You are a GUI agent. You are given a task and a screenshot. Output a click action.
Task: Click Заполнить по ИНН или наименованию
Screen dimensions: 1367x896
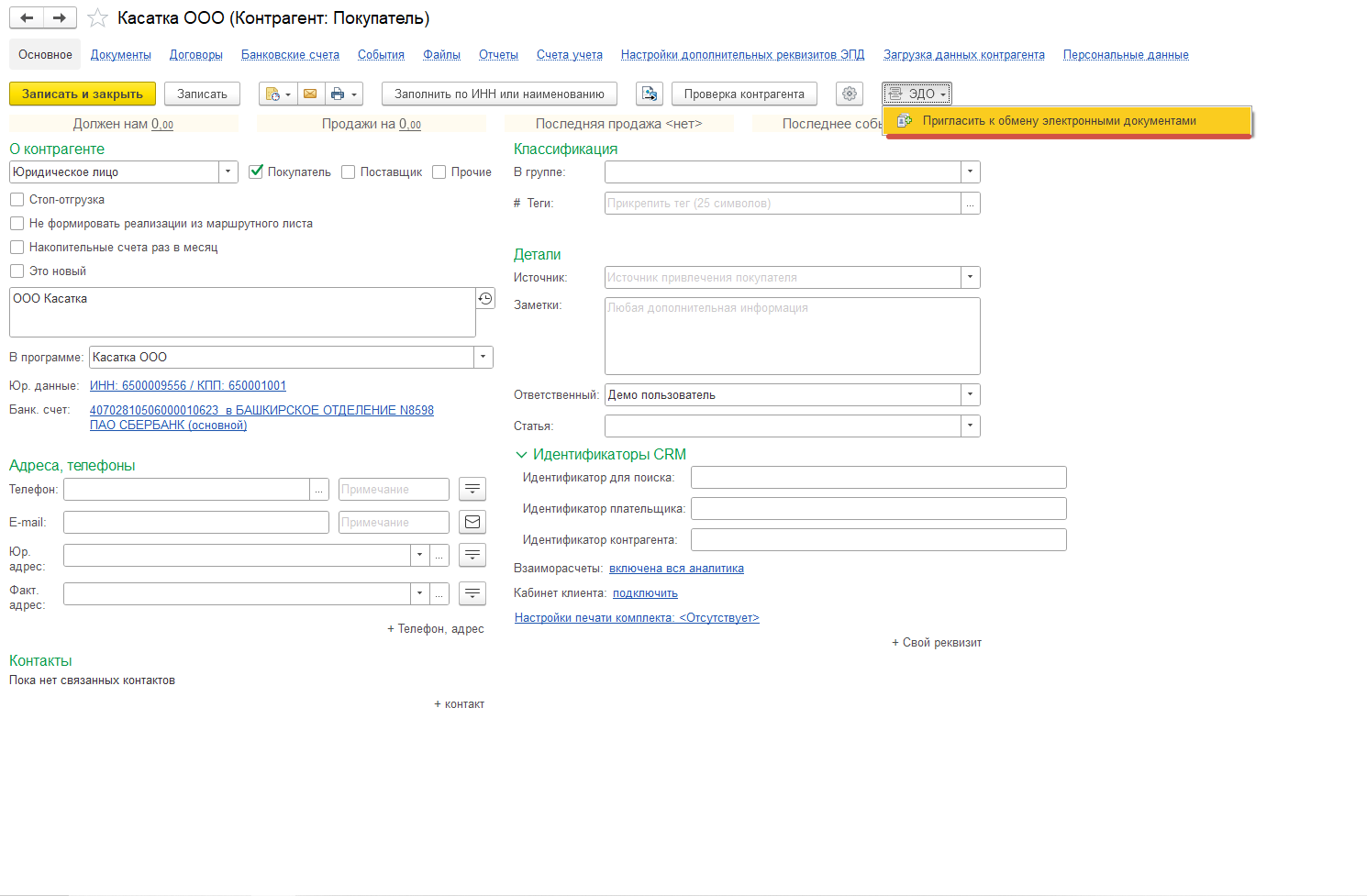point(499,94)
